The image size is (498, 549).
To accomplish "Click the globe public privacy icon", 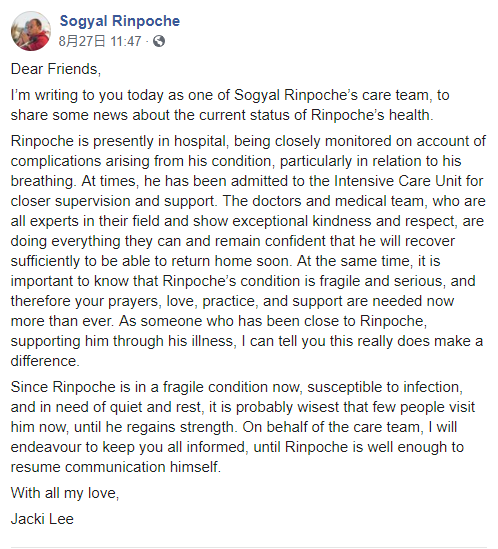I will tap(159, 41).
